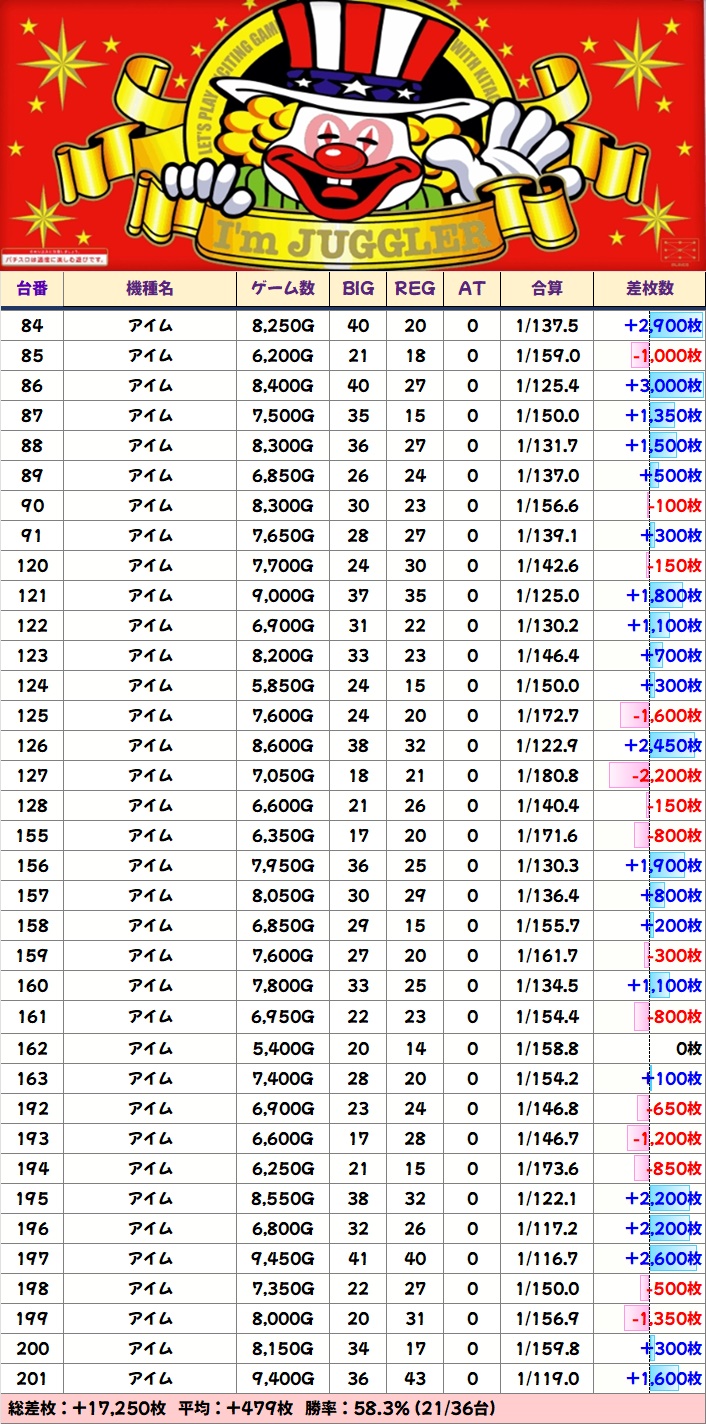This screenshot has height=1424, width=706.
Task: Click the 9,400G game count value
Action: [284, 1379]
